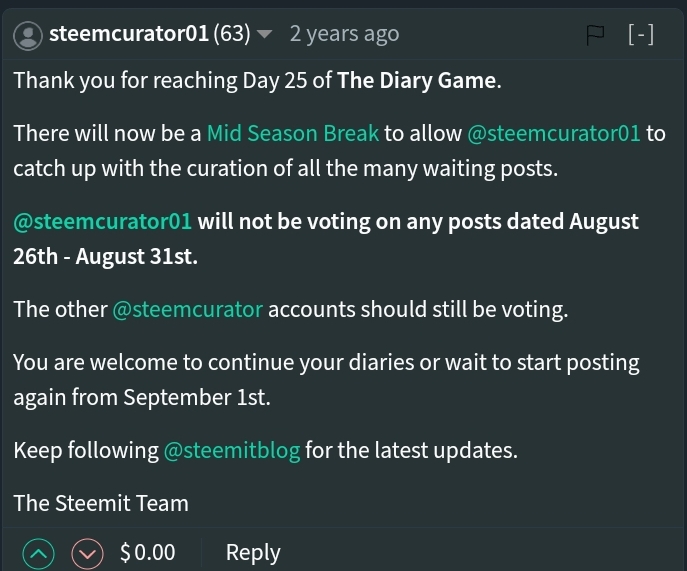
Task: Visit the @steemitblog mention link
Action: (232, 450)
